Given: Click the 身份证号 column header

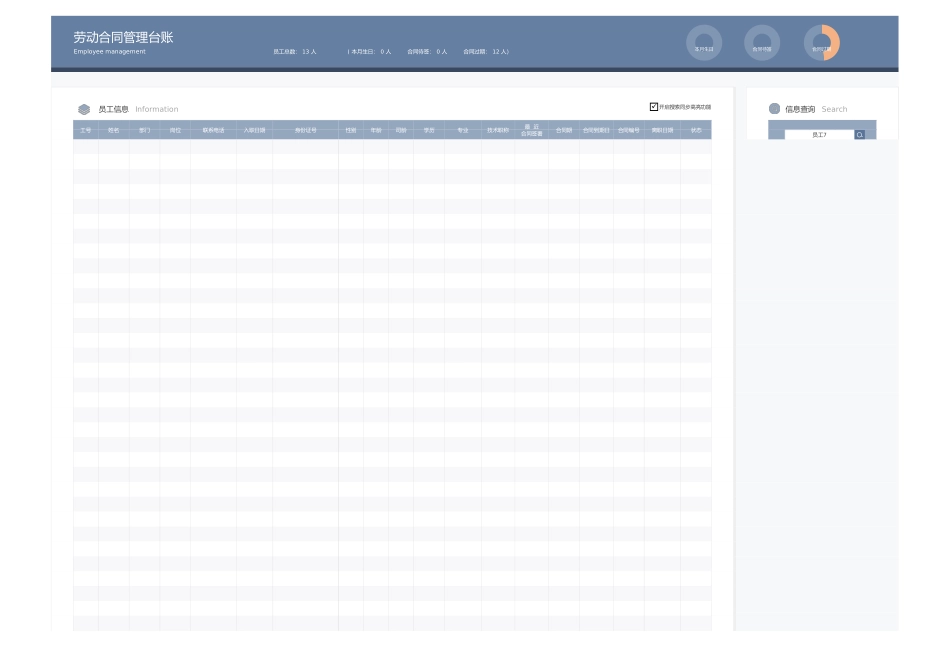Looking at the screenshot, I should tap(305, 130).
